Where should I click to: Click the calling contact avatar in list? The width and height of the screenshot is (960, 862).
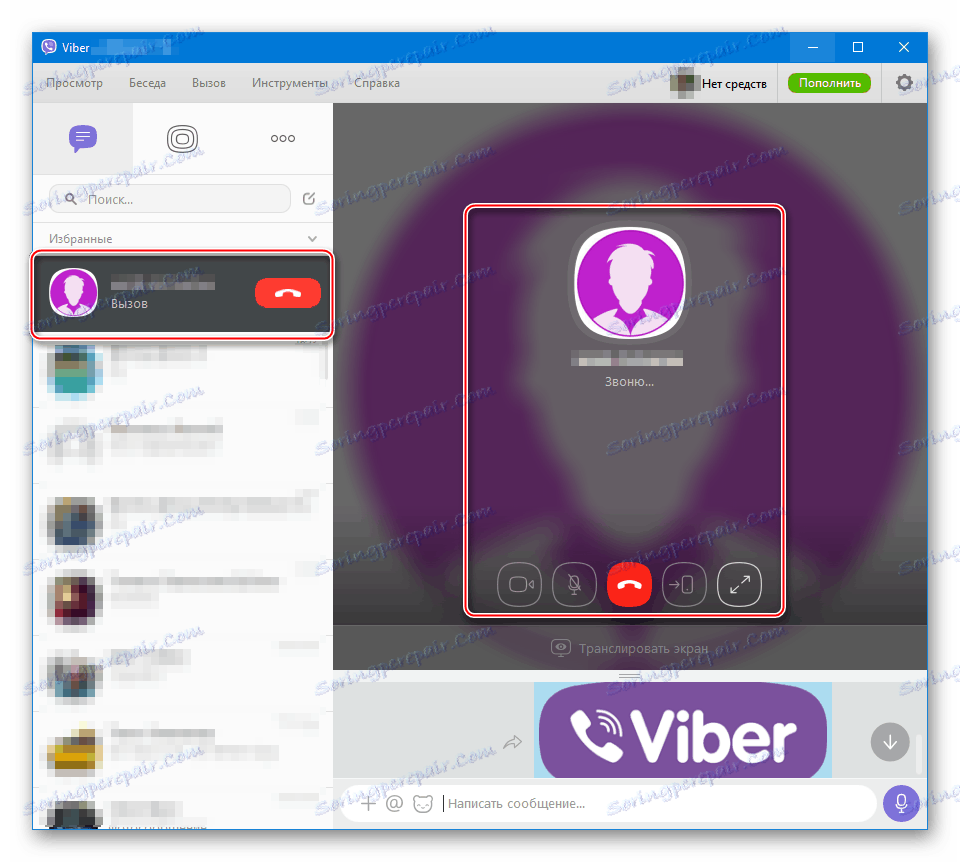(x=73, y=293)
